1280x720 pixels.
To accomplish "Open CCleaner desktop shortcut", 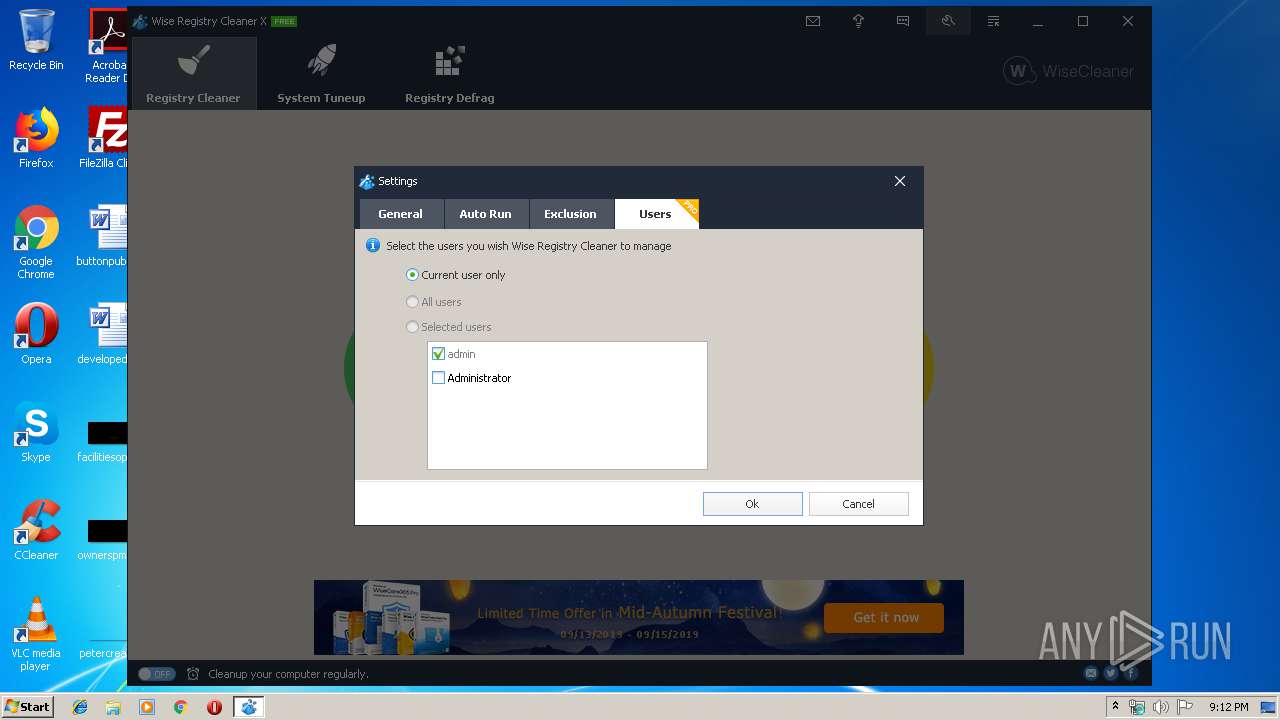I will tap(36, 529).
